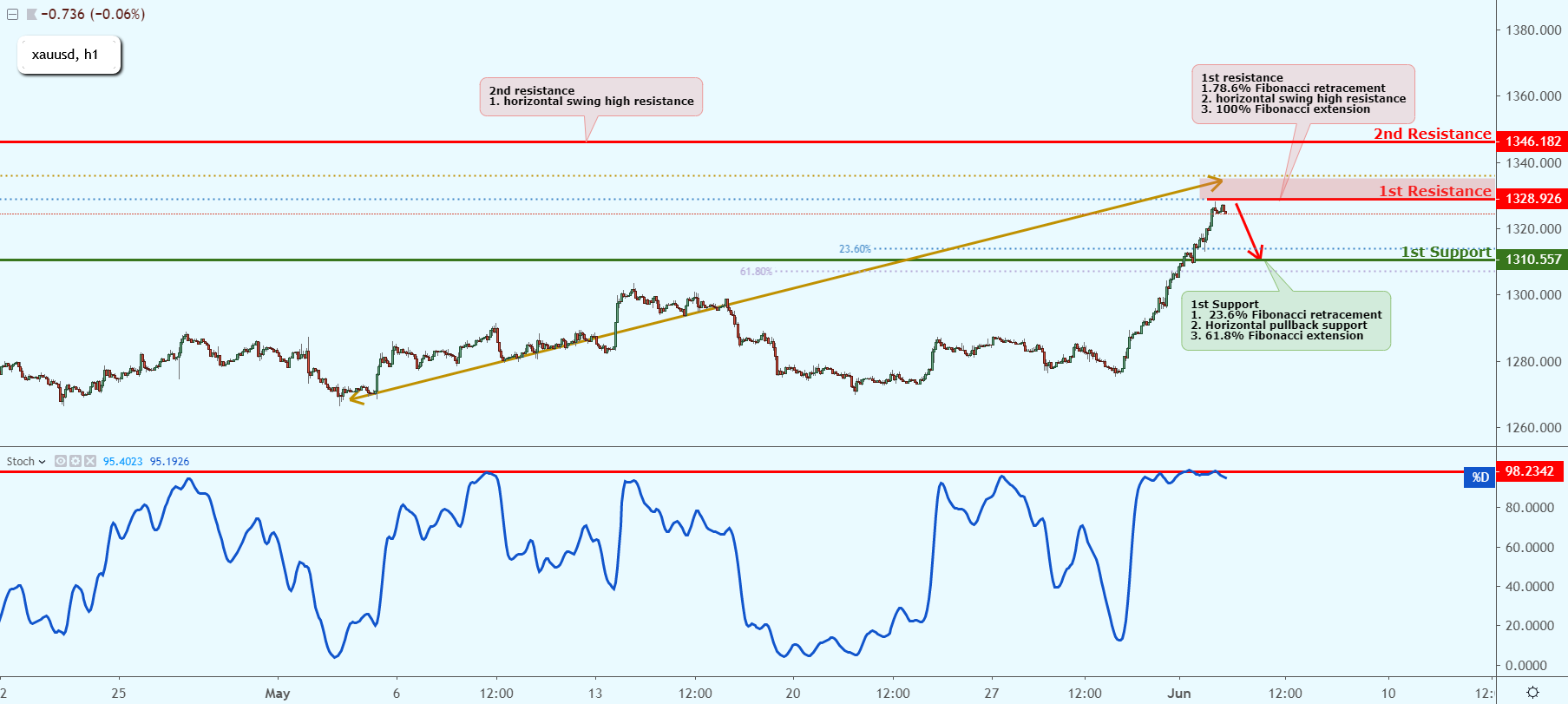Click the gray flag icon beside price change
Image resolution: width=1568 pixels, height=704 pixels.
(x=32, y=15)
